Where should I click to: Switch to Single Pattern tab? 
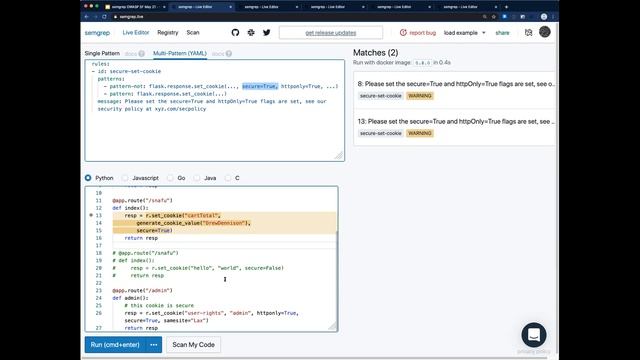click(x=102, y=53)
